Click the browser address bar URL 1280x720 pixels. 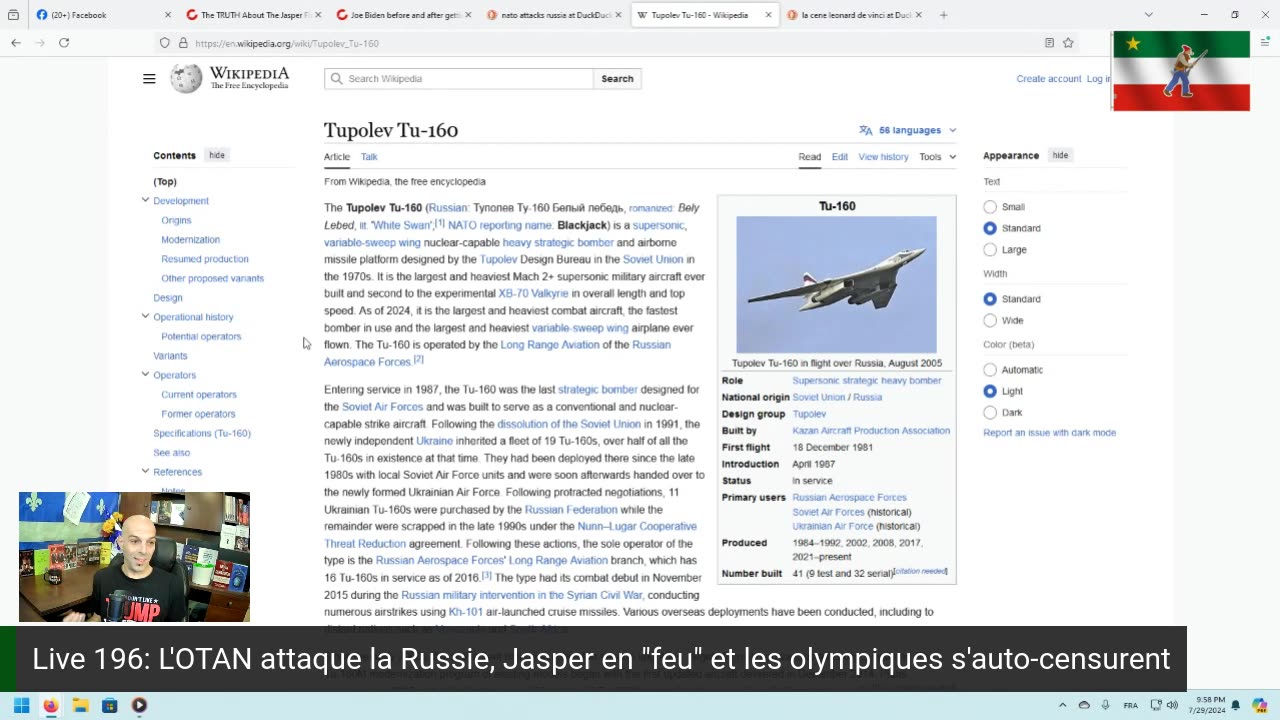(x=287, y=43)
